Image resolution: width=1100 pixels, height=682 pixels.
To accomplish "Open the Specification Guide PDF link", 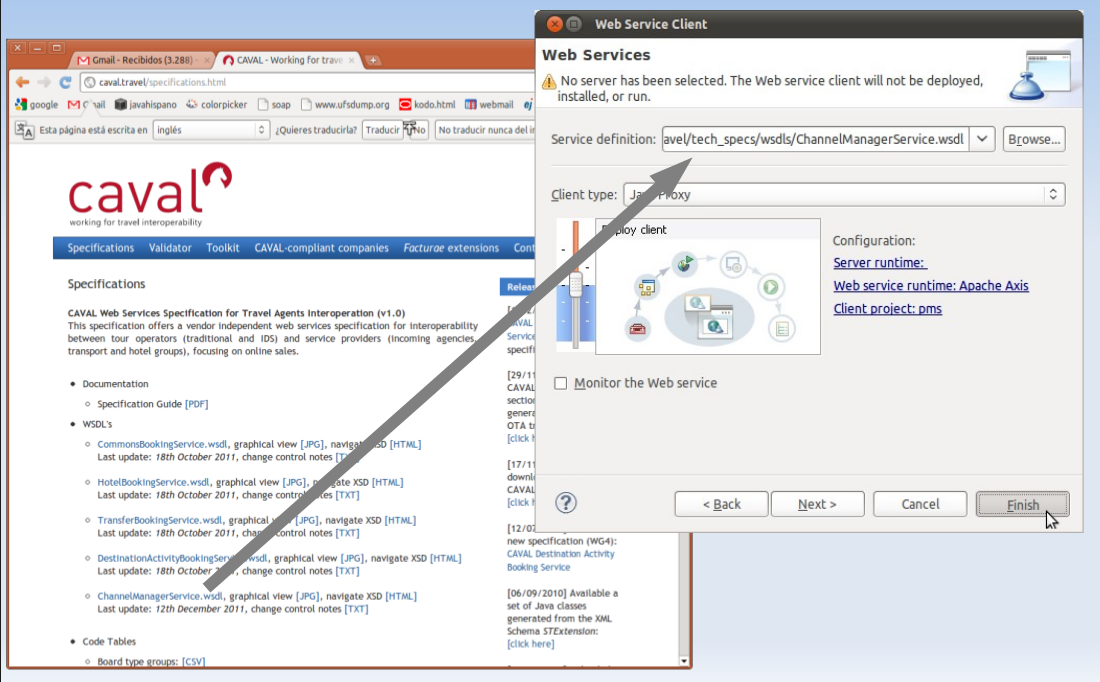I will [x=196, y=404].
